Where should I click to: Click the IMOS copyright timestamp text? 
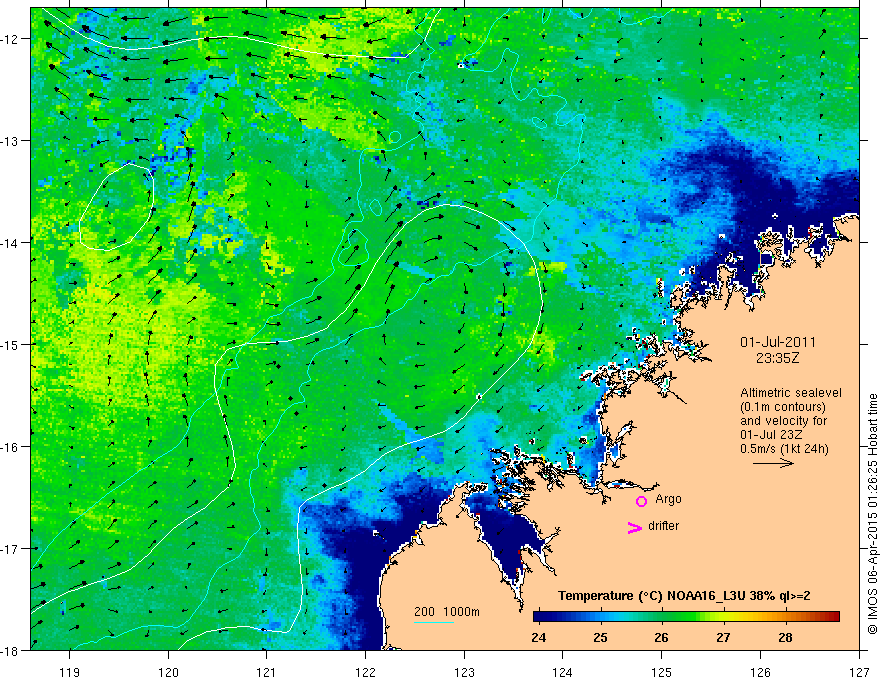click(x=873, y=514)
